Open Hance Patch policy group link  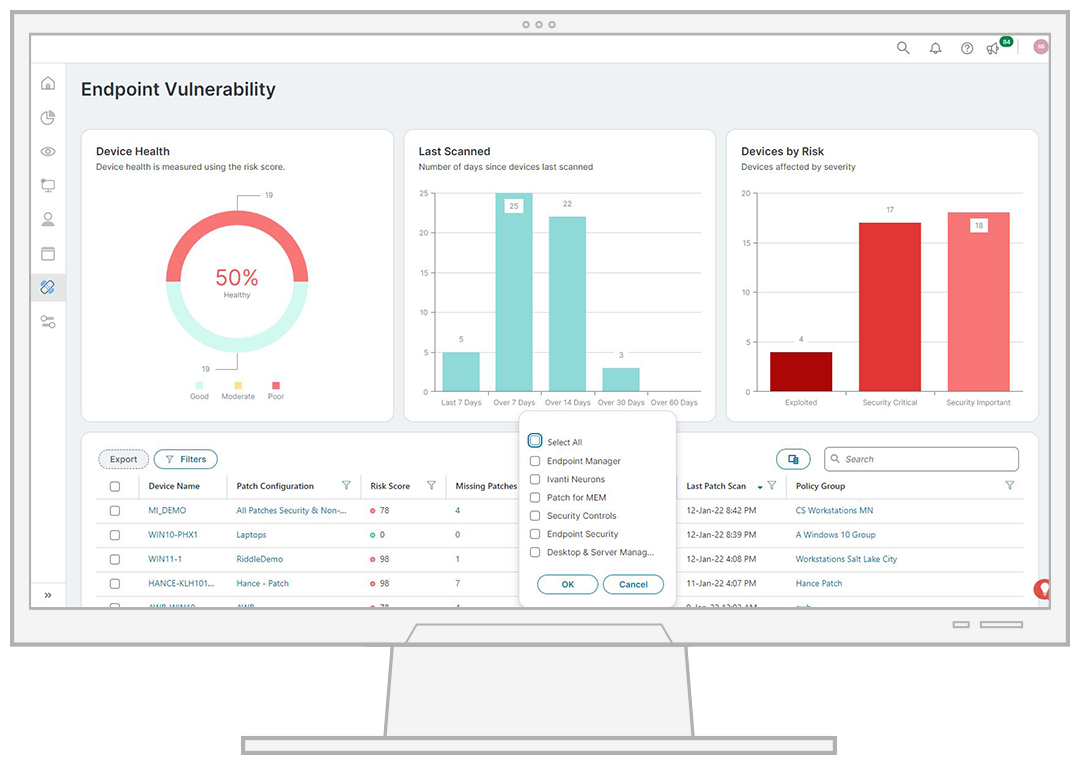coord(818,583)
